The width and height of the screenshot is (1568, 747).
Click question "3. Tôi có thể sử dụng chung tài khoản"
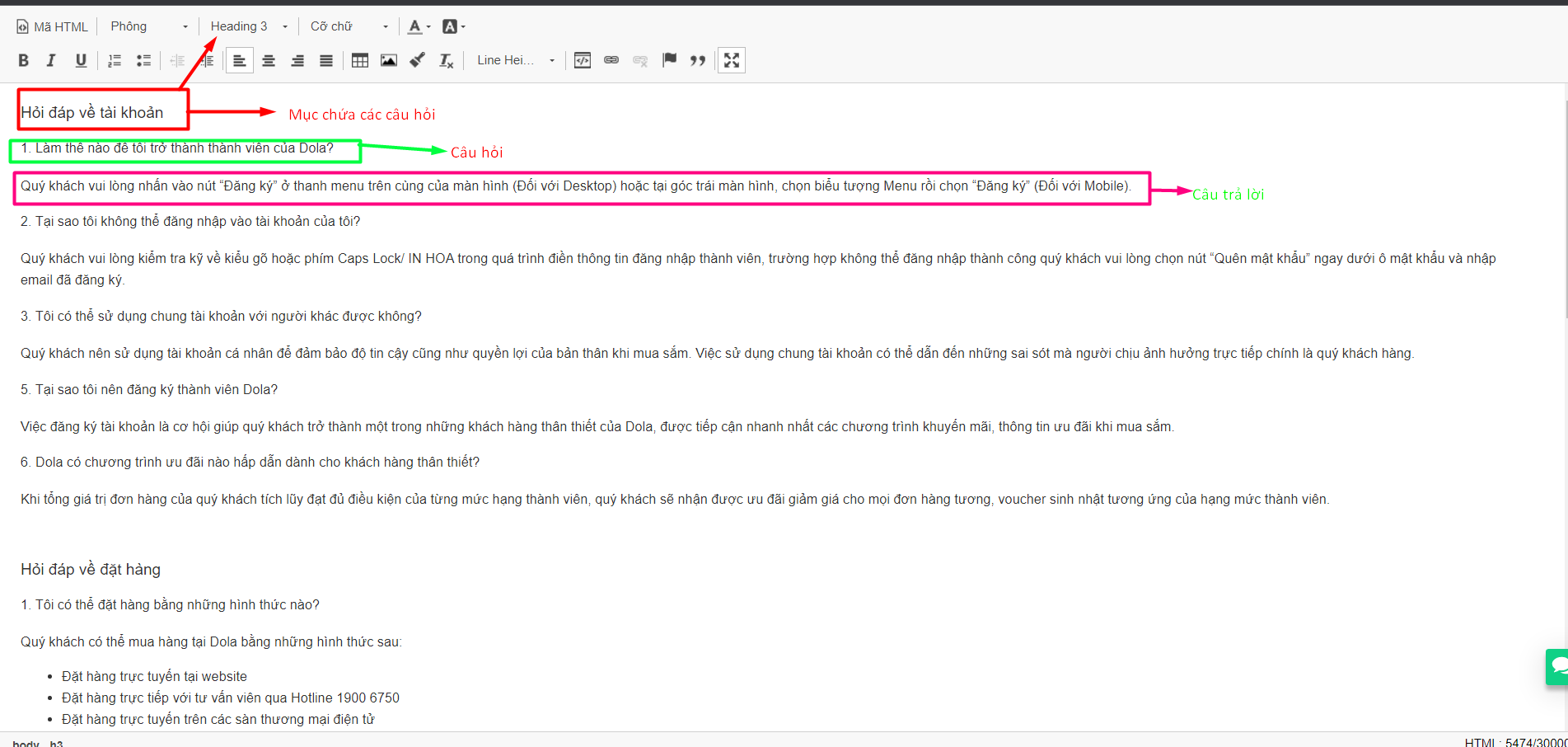221,317
